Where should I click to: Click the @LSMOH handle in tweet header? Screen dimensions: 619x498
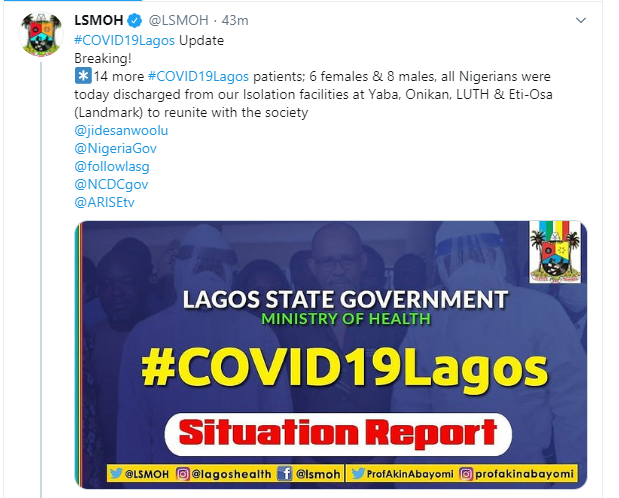coord(178,20)
